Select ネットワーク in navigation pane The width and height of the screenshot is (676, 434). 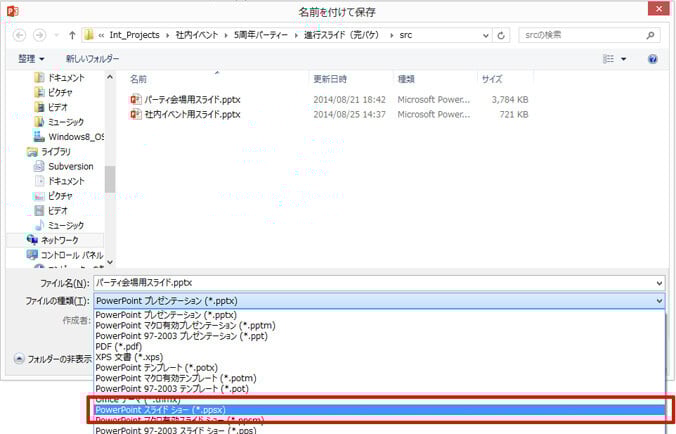tap(59, 240)
